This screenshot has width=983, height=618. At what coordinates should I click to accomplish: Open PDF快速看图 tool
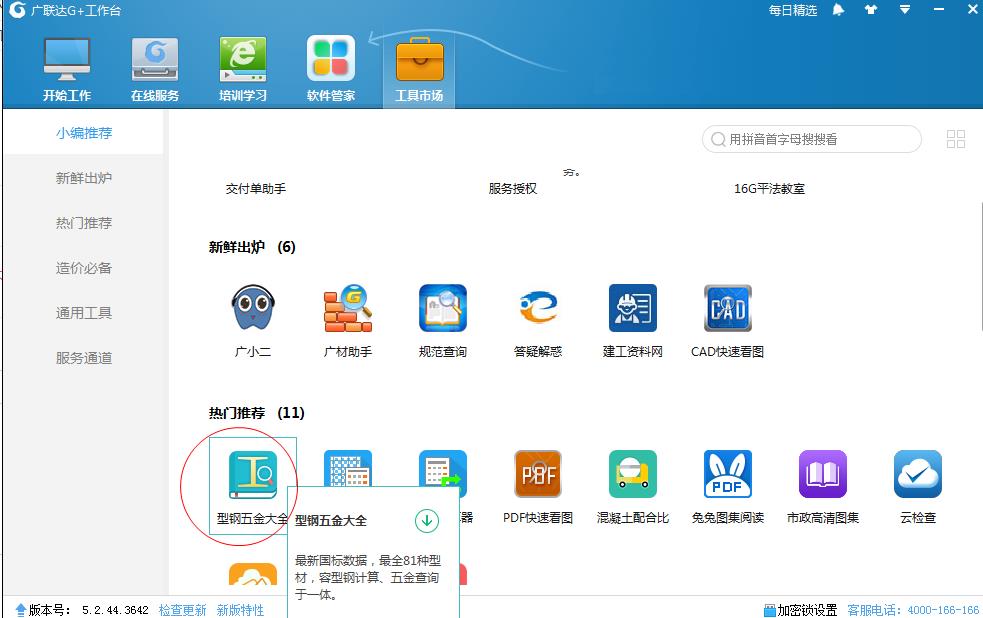pyautogui.click(x=538, y=474)
